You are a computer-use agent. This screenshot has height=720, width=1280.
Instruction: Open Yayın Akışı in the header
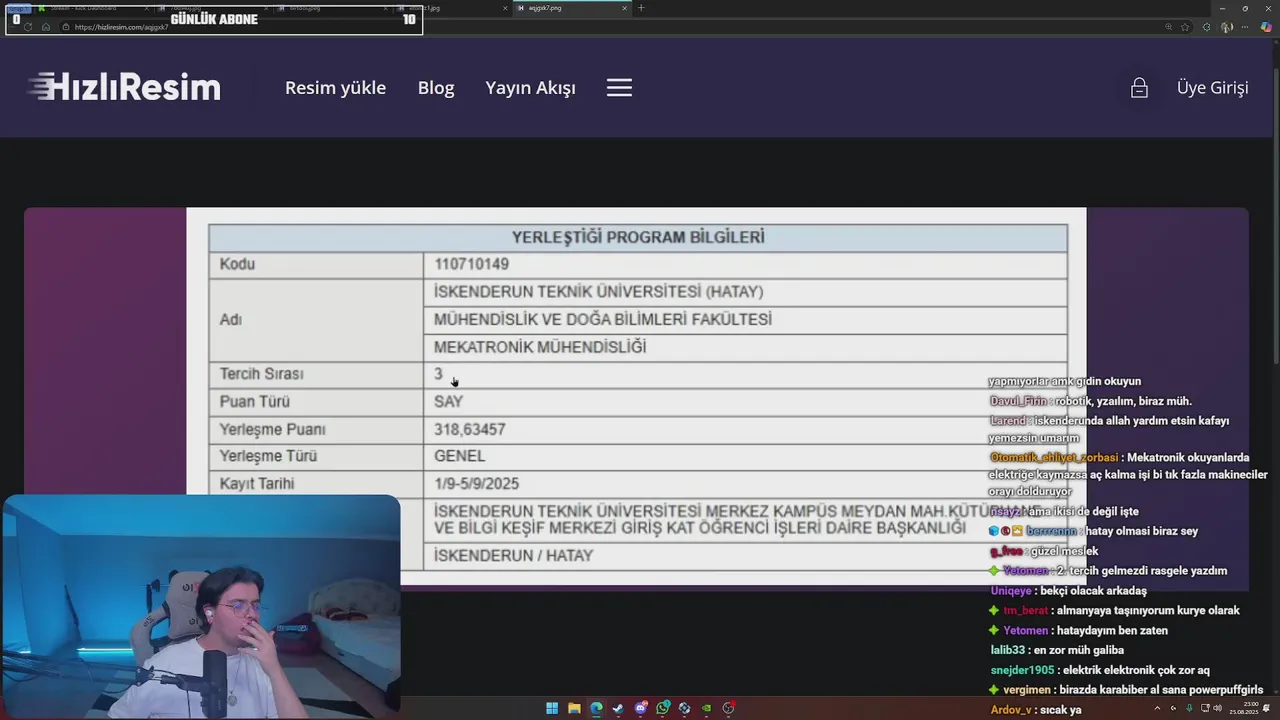pyautogui.click(x=530, y=88)
